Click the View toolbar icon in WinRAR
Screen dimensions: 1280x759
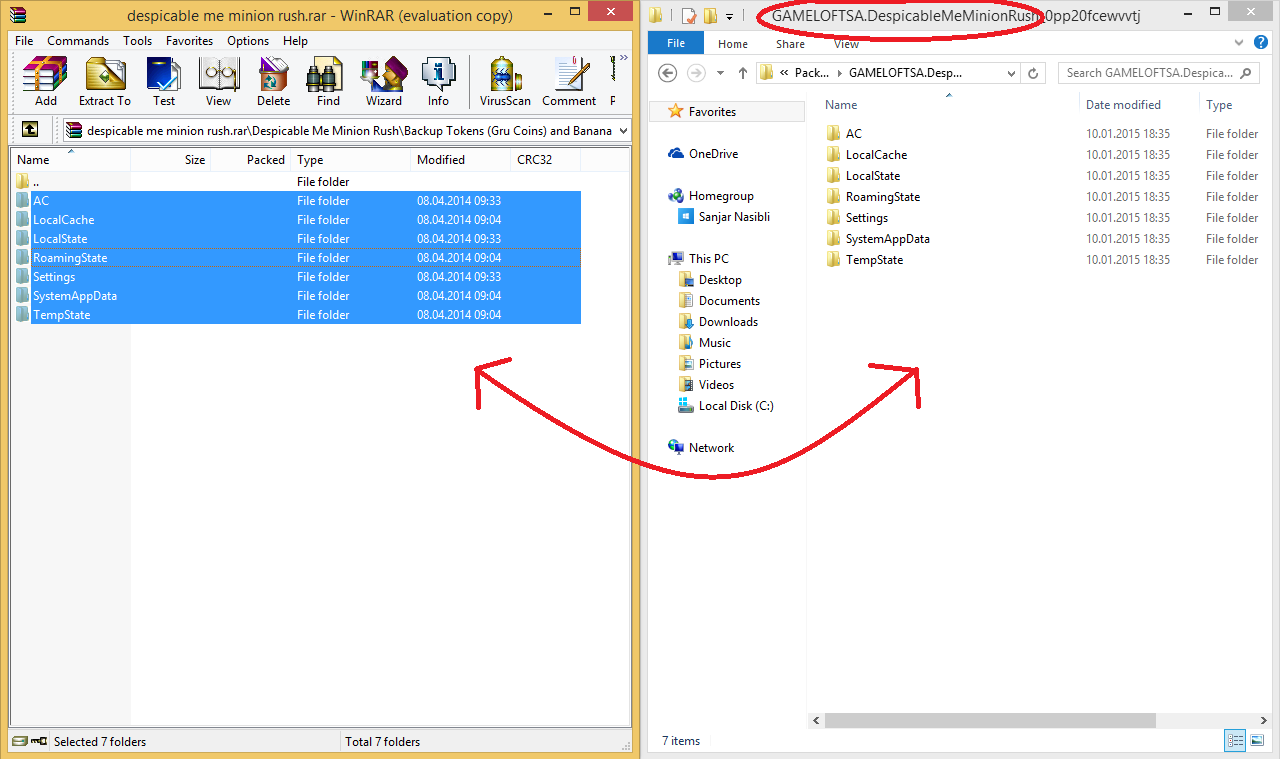pyautogui.click(x=218, y=82)
